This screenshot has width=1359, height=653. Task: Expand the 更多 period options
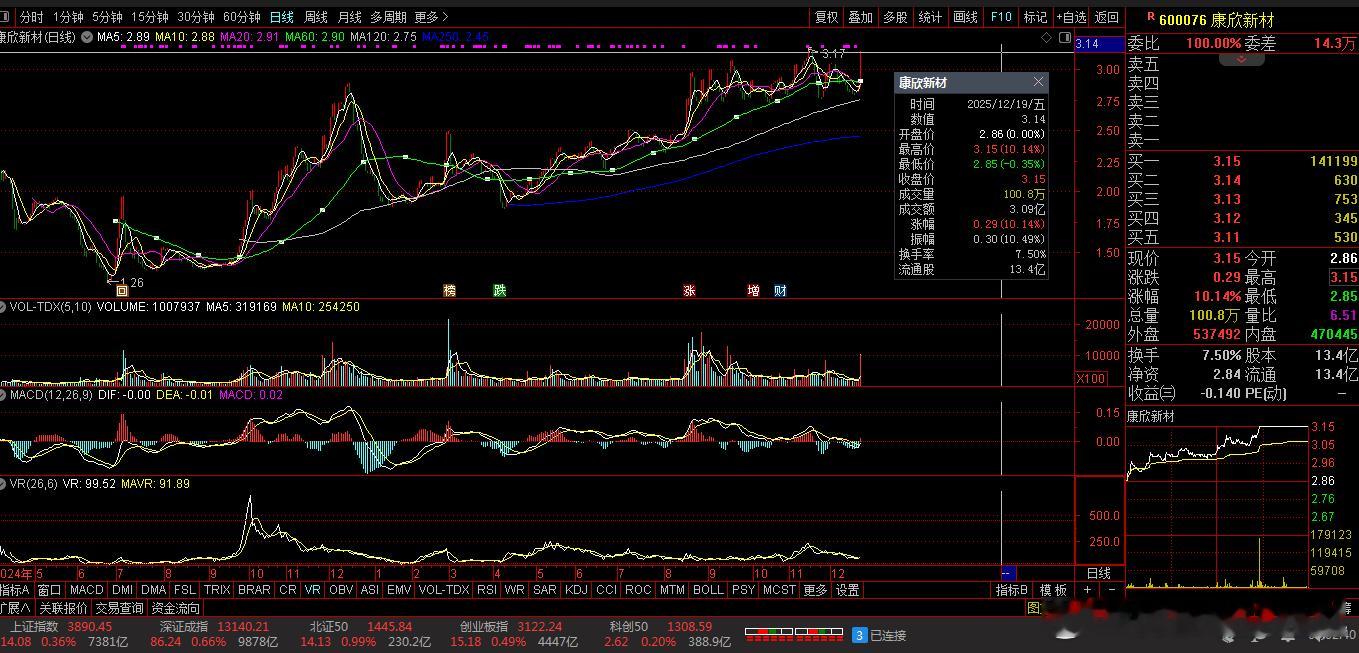[431, 17]
